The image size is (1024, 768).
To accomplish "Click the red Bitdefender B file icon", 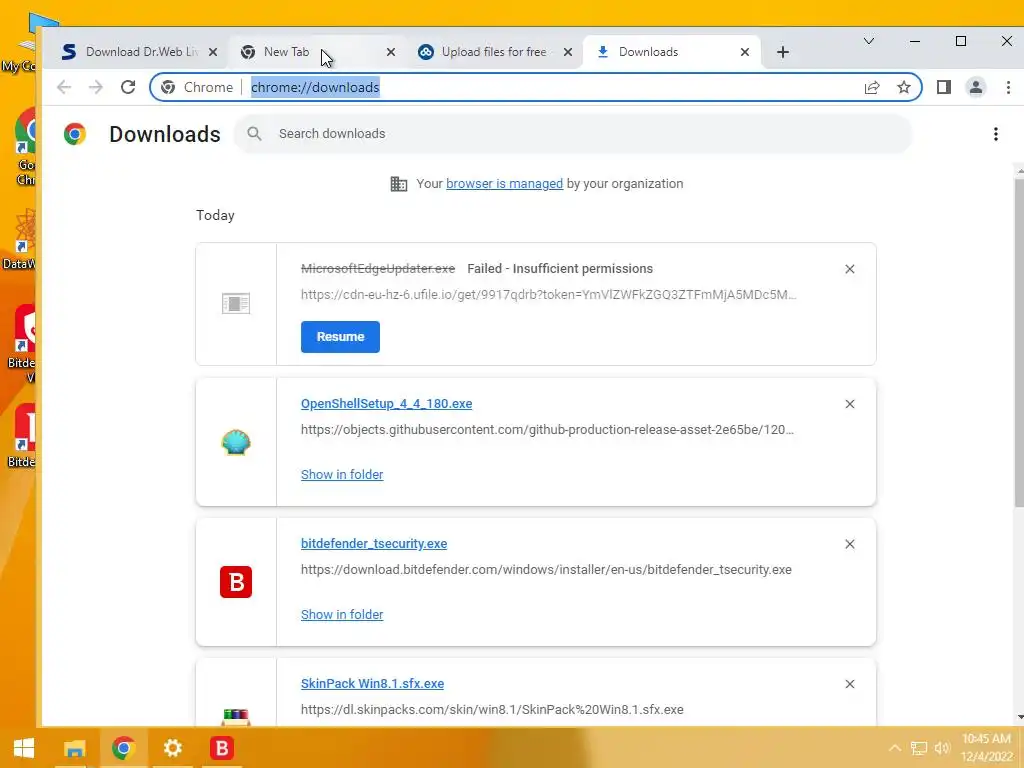I will click(x=236, y=582).
